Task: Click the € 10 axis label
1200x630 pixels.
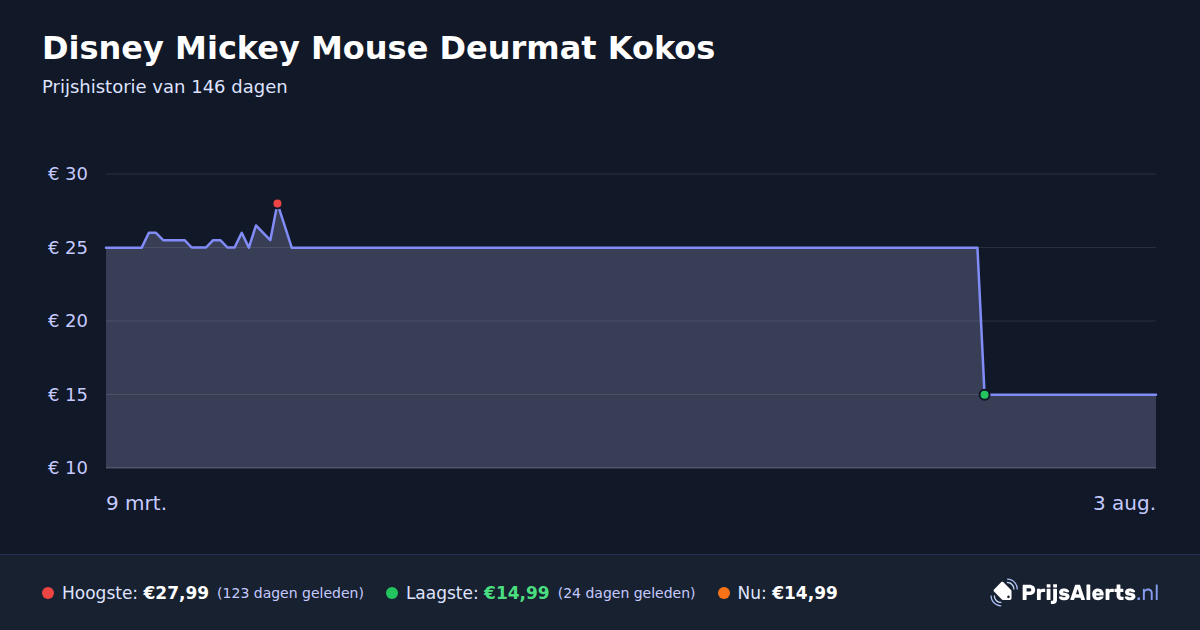Action: tap(68, 468)
